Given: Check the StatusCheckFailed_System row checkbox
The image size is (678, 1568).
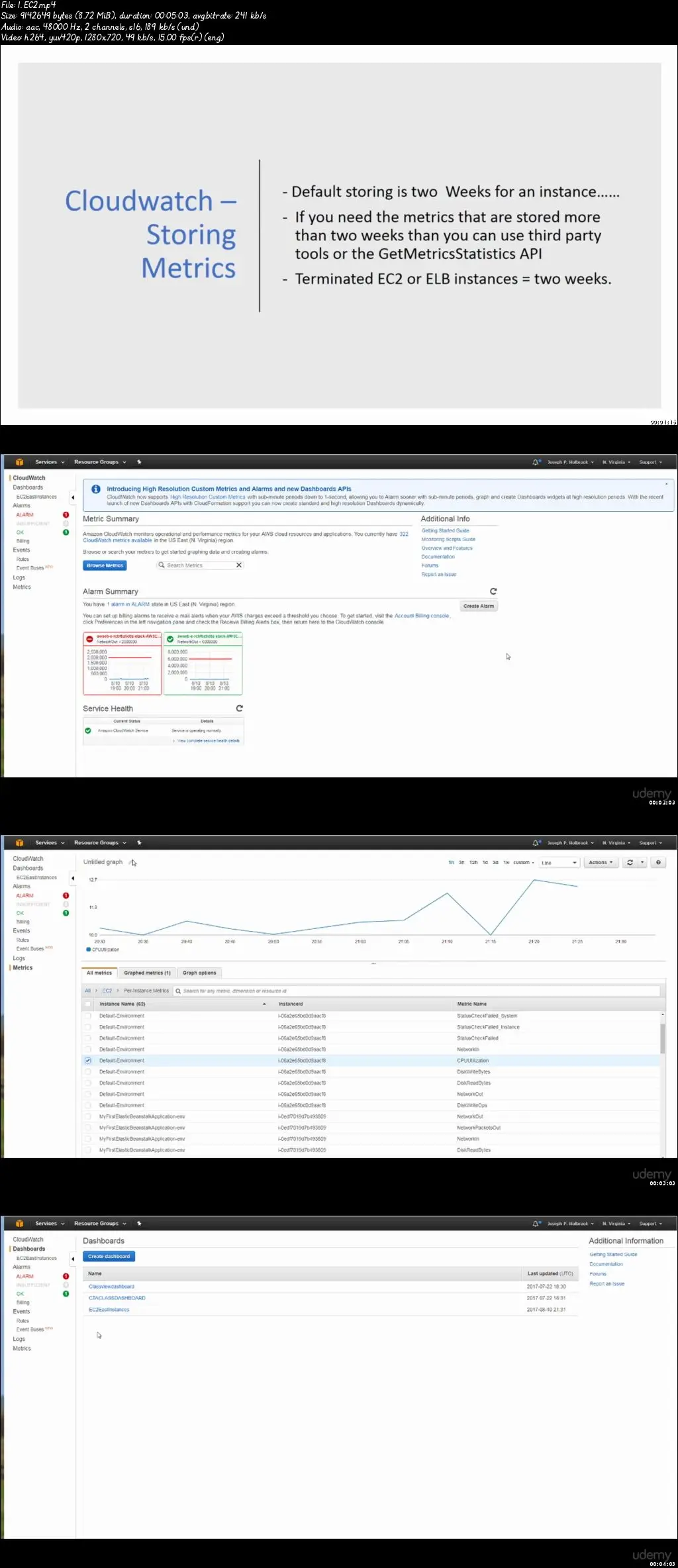Looking at the screenshot, I should tap(88, 1016).
